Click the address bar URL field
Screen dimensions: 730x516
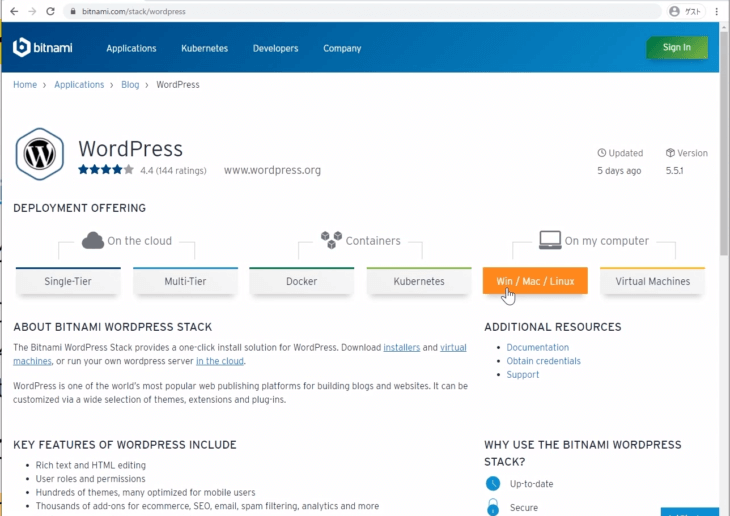363,11
